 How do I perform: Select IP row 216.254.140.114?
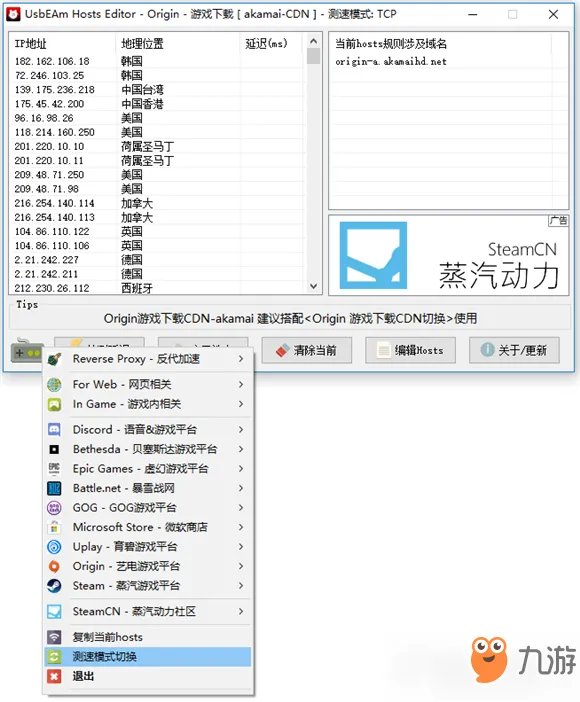point(156,203)
